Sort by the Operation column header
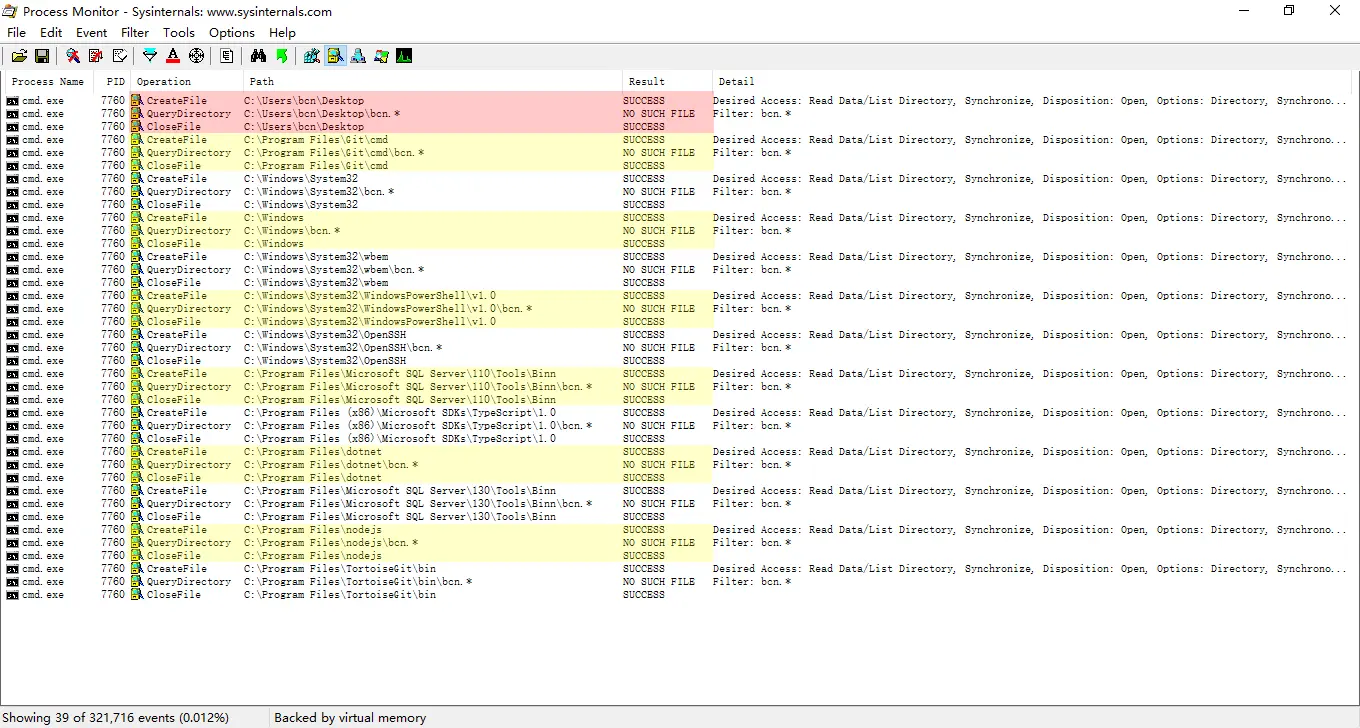1360x728 pixels. click(x=187, y=81)
